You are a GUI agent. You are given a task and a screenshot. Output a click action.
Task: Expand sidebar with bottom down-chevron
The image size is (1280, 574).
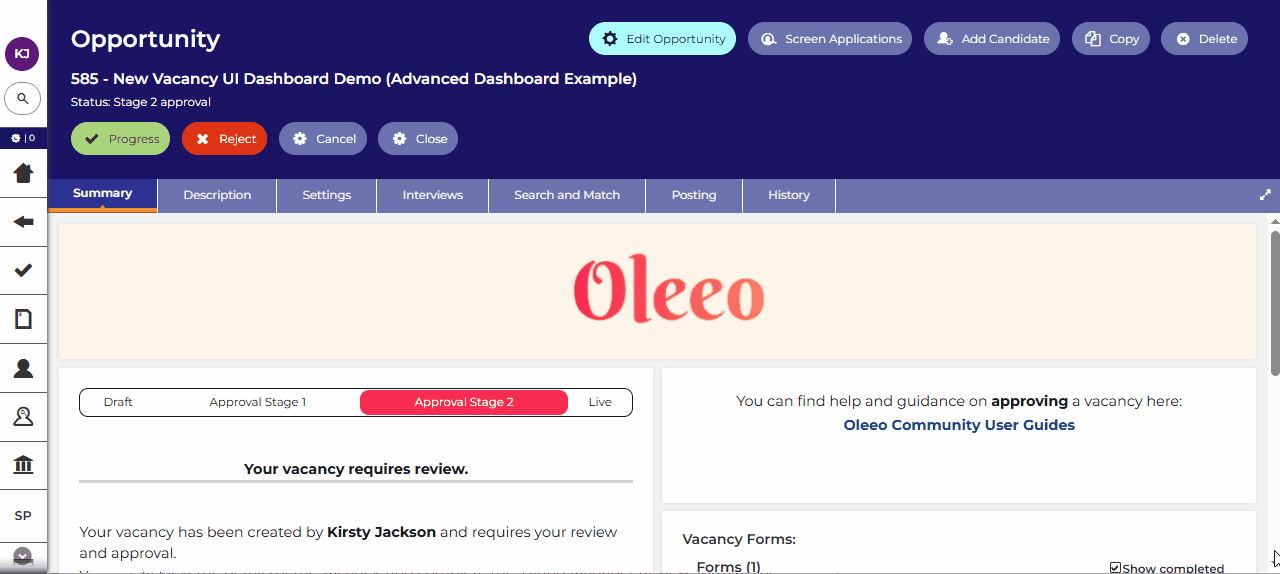click(x=22, y=556)
